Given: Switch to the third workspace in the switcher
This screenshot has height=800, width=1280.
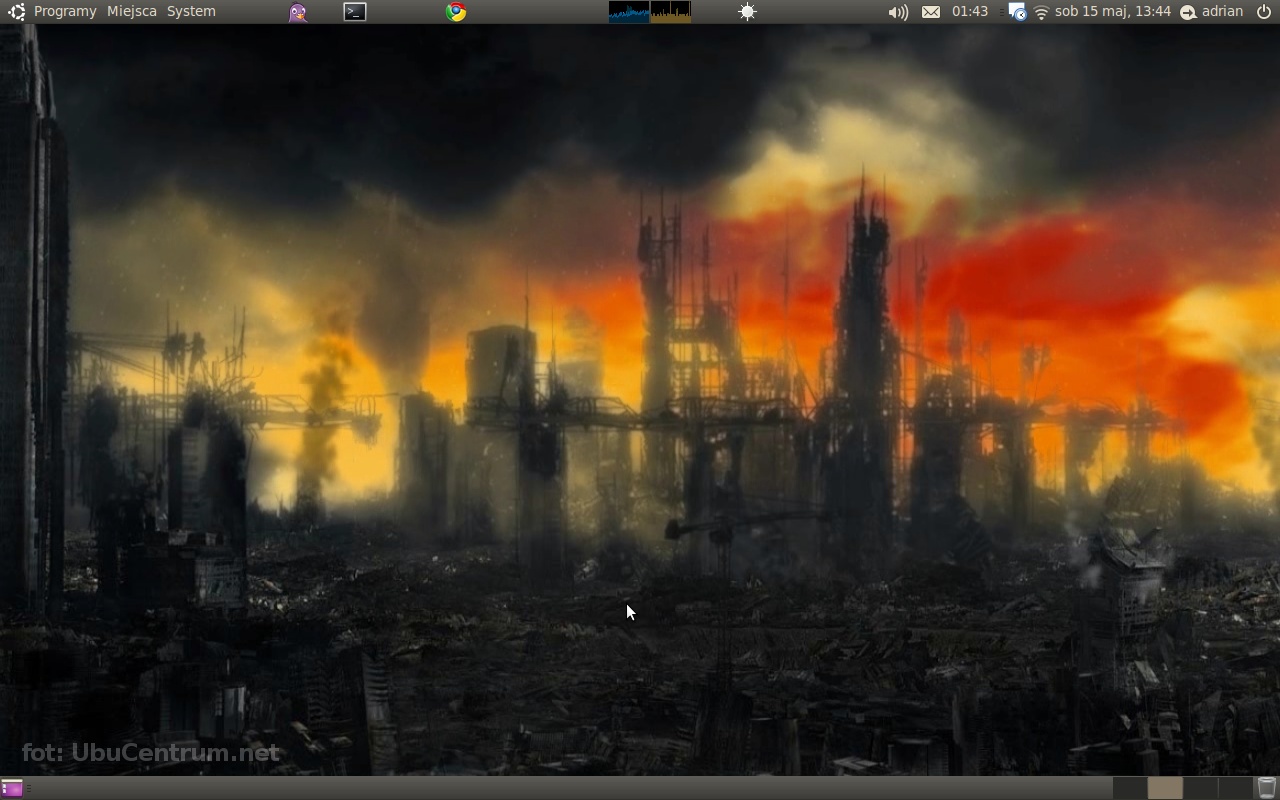Looking at the screenshot, I should (x=1200, y=788).
